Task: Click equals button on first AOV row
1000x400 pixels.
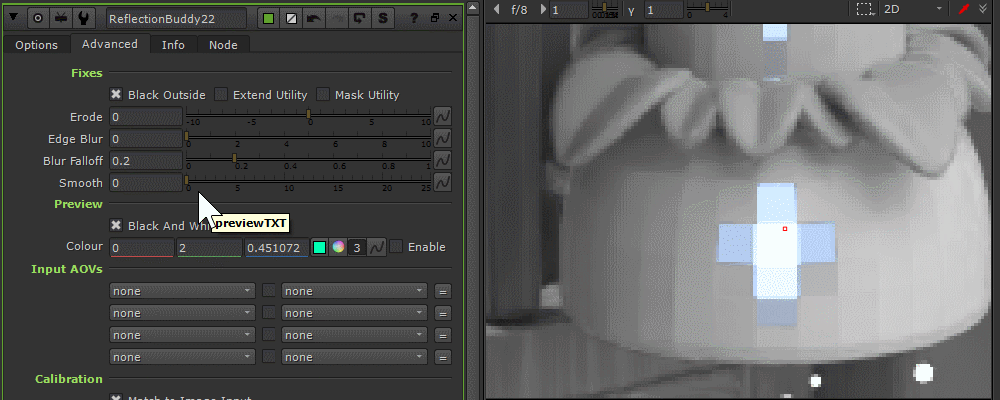Action: (x=443, y=292)
